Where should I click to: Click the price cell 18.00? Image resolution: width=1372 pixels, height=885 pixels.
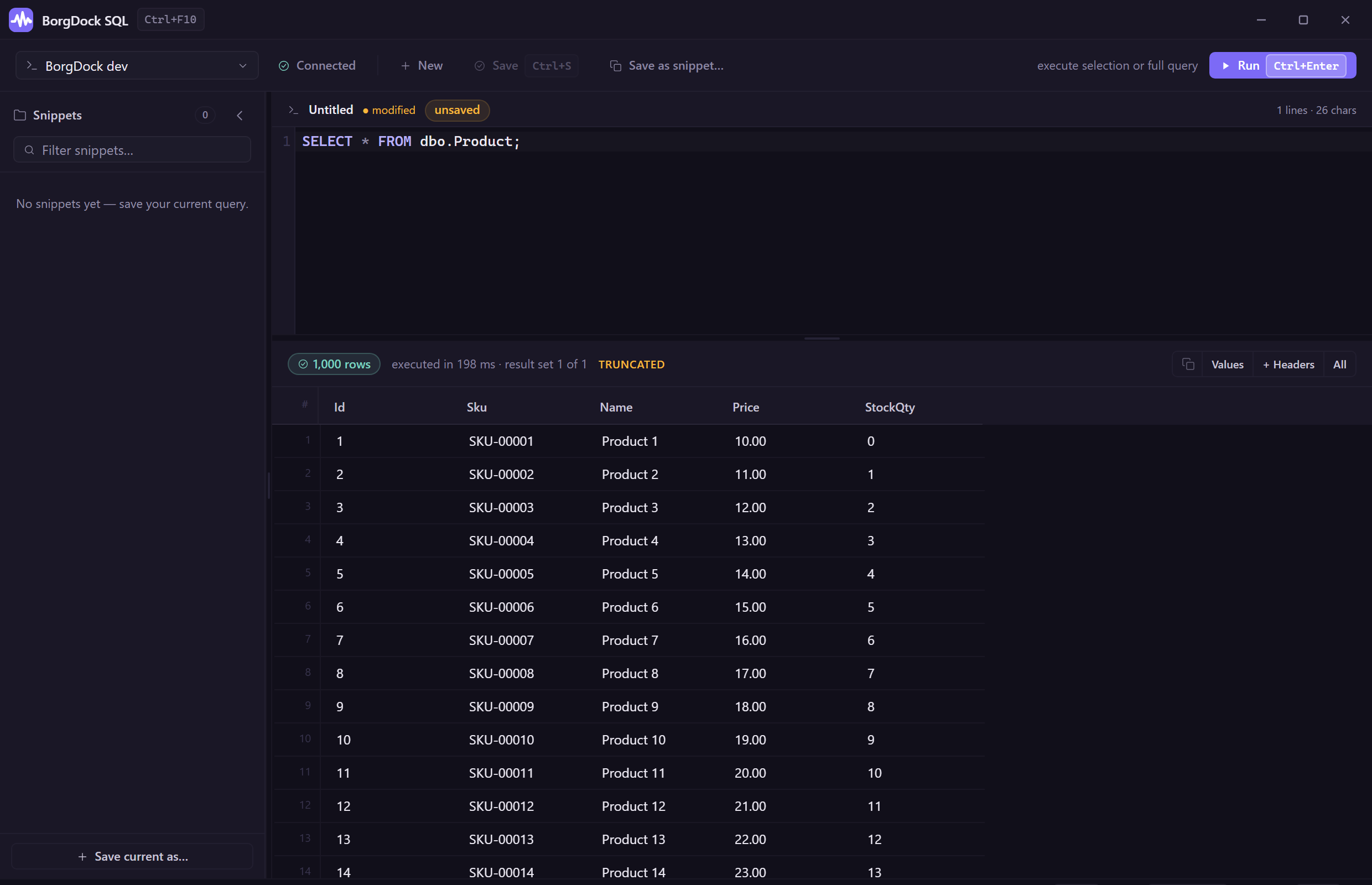click(750, 706)
